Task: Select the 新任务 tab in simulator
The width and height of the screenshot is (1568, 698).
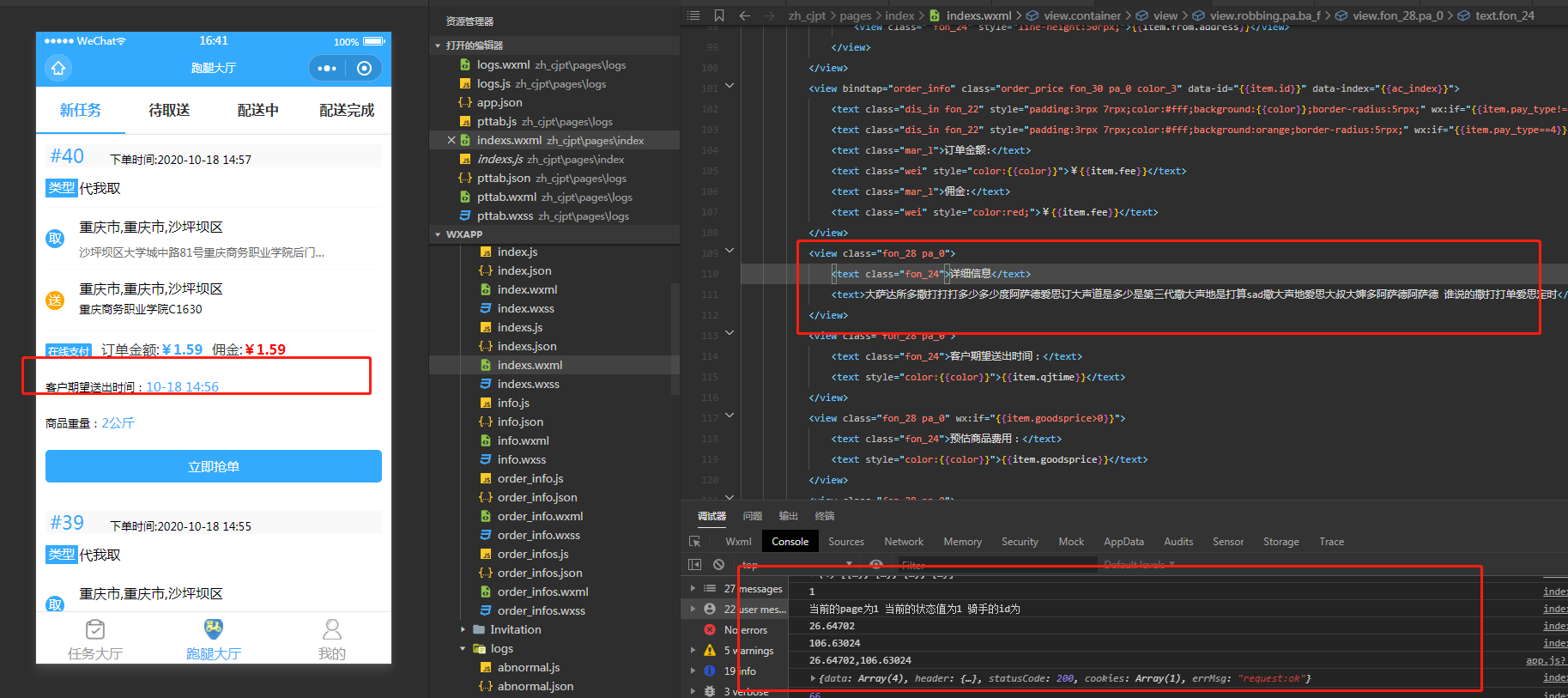Action: (81, 110)
